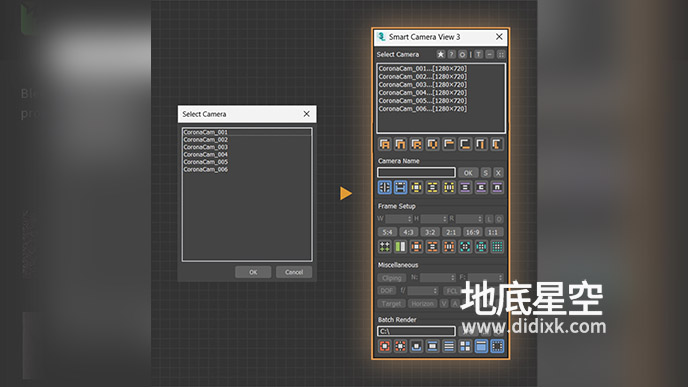Click the X button beside Camera Name
This screenshot has width=688, height=387.
coord(498,173)
